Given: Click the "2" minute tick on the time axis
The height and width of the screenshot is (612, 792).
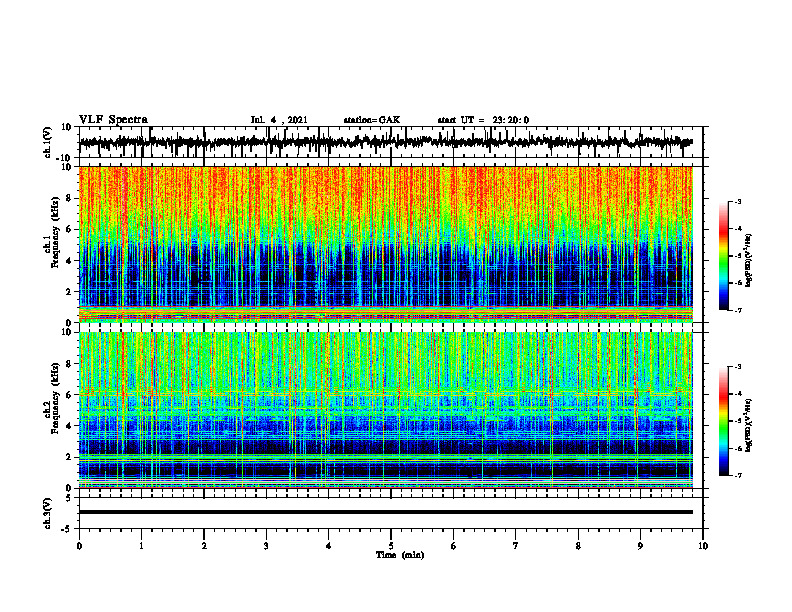Looking at the screenshot, I should click(x=204, y=546).
